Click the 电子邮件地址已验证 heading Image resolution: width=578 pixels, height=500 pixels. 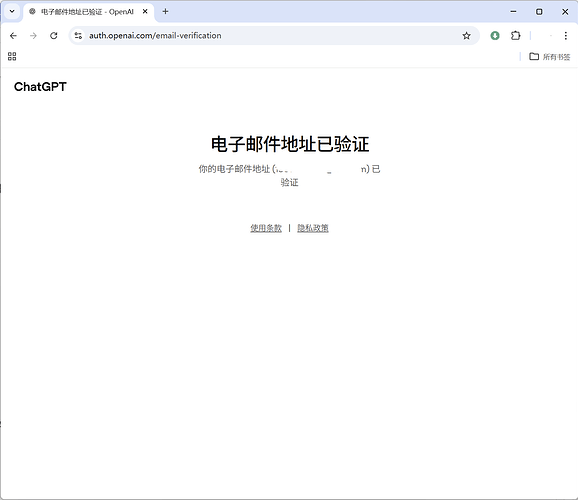290,144
